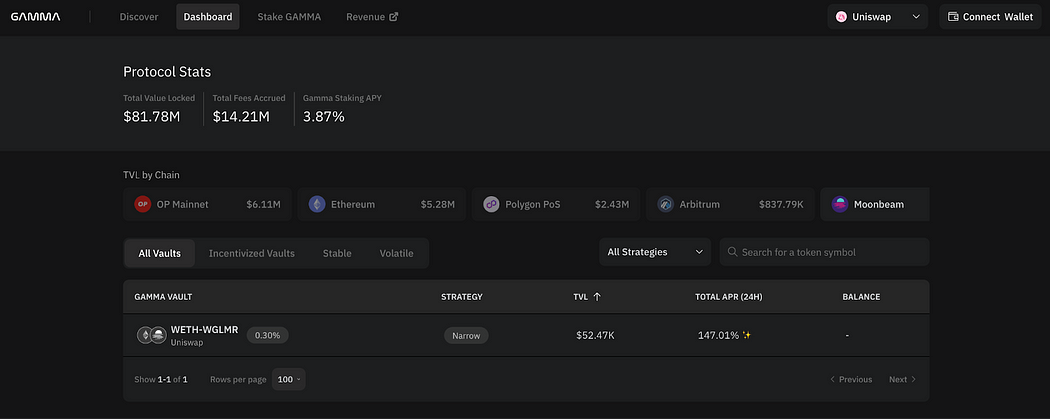Image resolution: width=1050 pixels, height=419 pixels.
Task: Select the Polygon PoS chain card
Action: tap(556, 204)
